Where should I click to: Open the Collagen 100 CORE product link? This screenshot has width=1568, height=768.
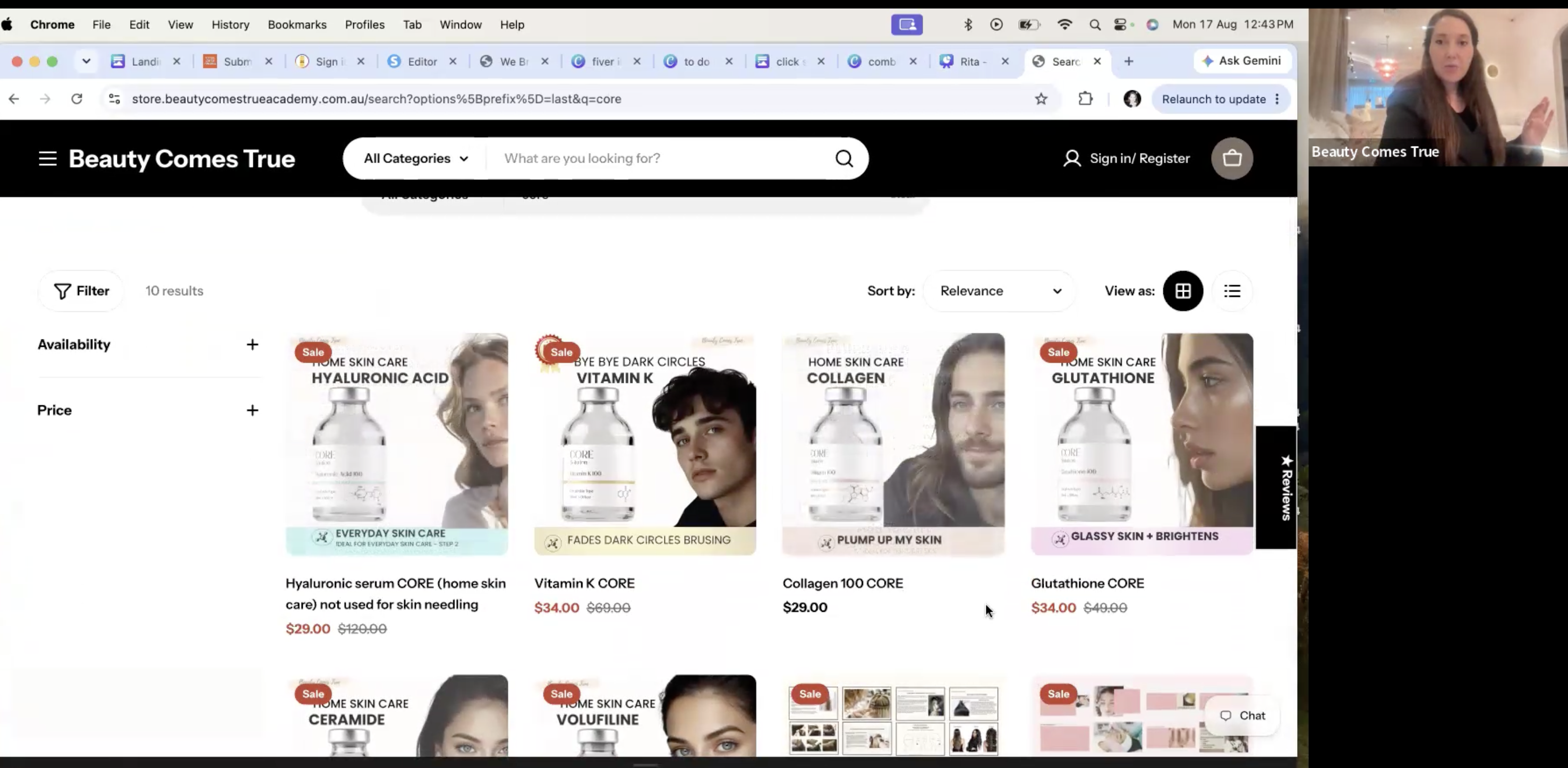[x=842, y=583]
